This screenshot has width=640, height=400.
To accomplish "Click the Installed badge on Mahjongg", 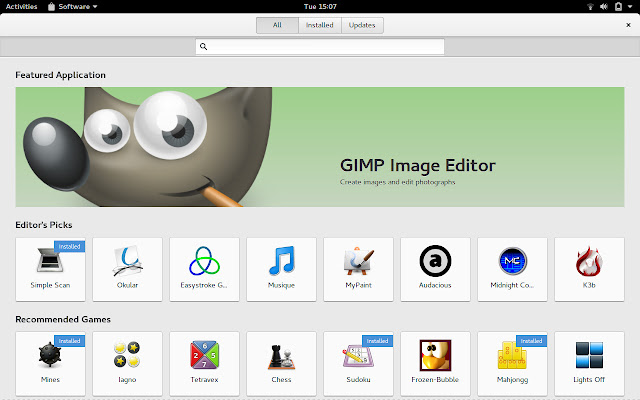I will point(531,341).
